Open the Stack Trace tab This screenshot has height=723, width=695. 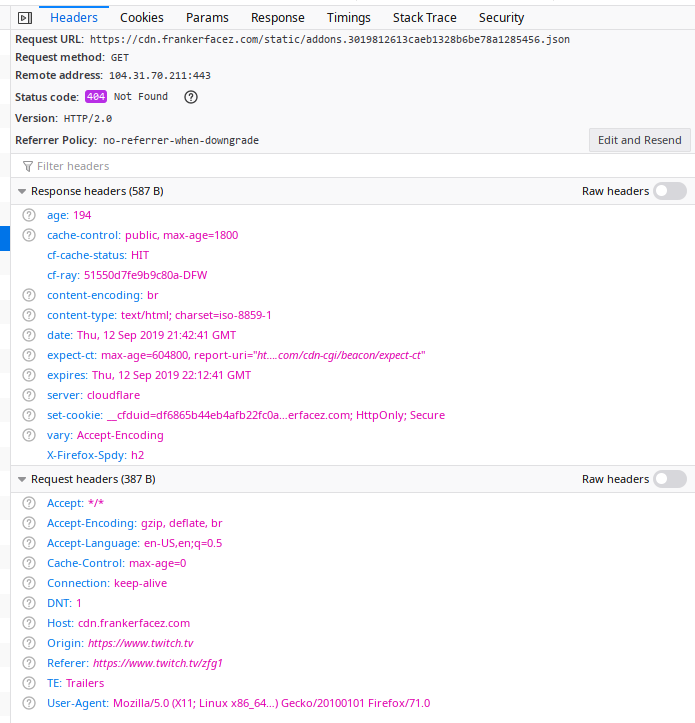click(425, 18)
